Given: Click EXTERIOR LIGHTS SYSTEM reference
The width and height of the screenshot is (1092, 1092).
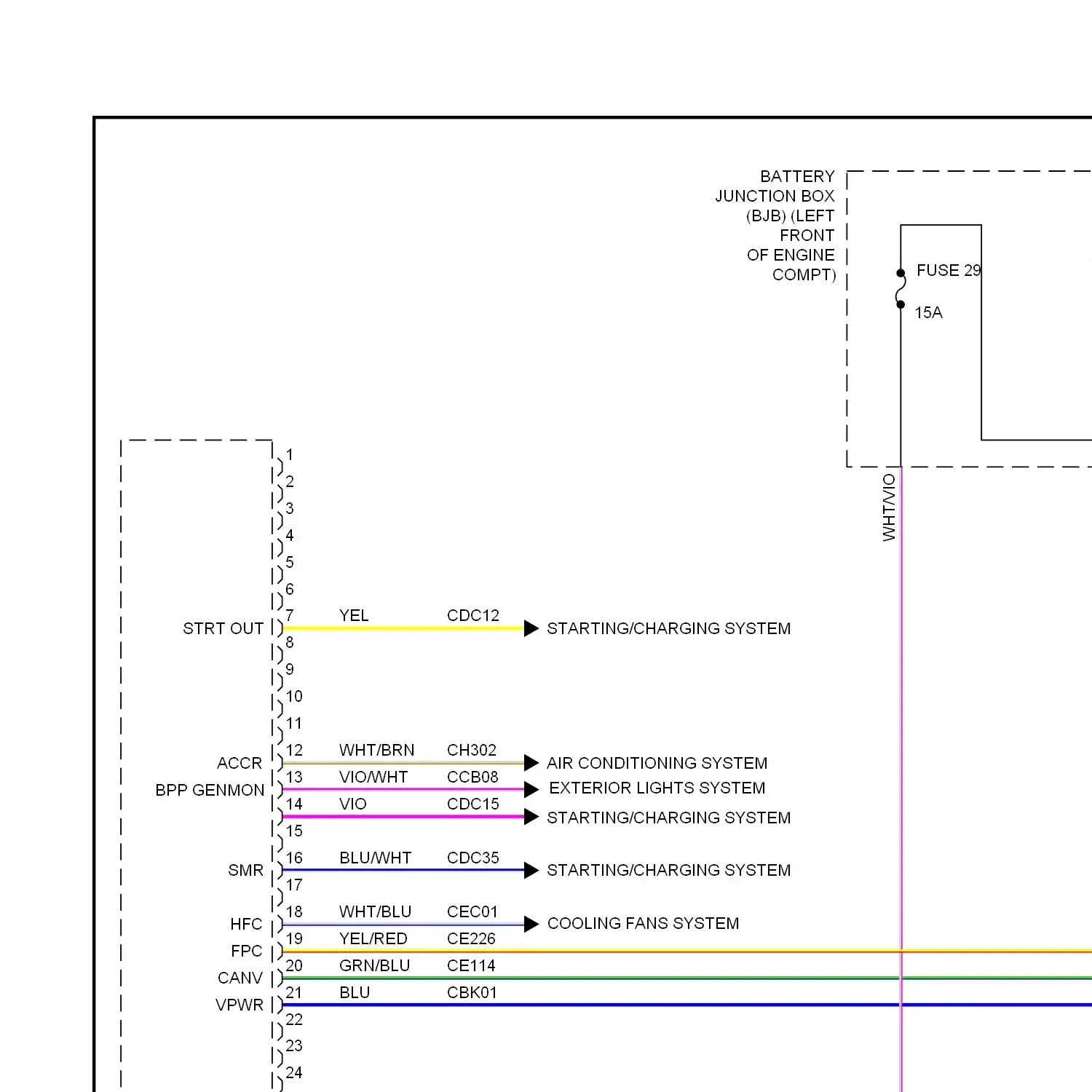Looking at the screenshot, I should click(x=657, y=788).
